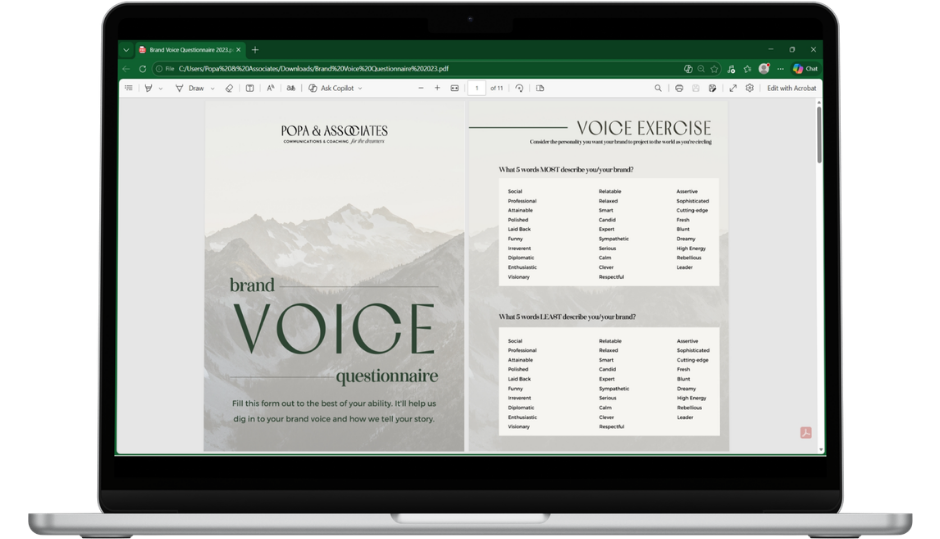Screen dimensions: 940x539
Task: Click the address bar file path
Action: click(314, 69)
